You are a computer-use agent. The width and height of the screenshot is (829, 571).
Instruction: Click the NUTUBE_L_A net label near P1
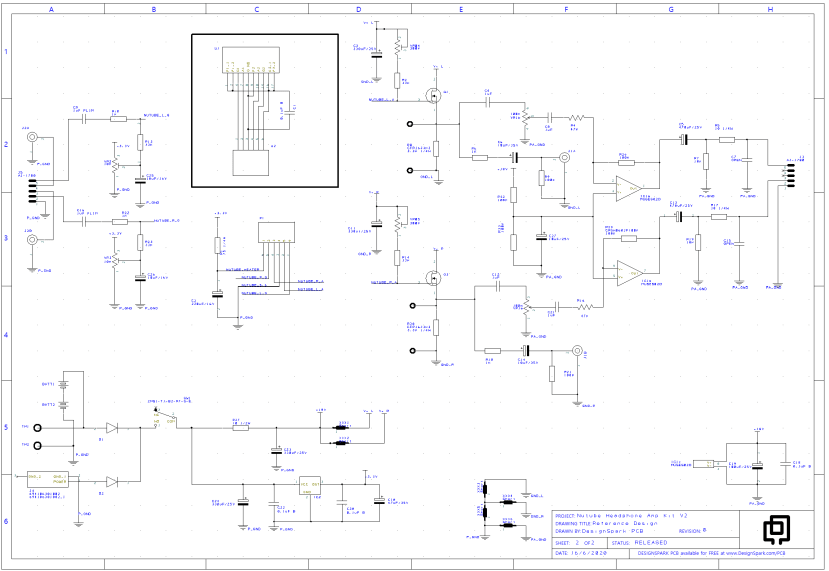310,289
